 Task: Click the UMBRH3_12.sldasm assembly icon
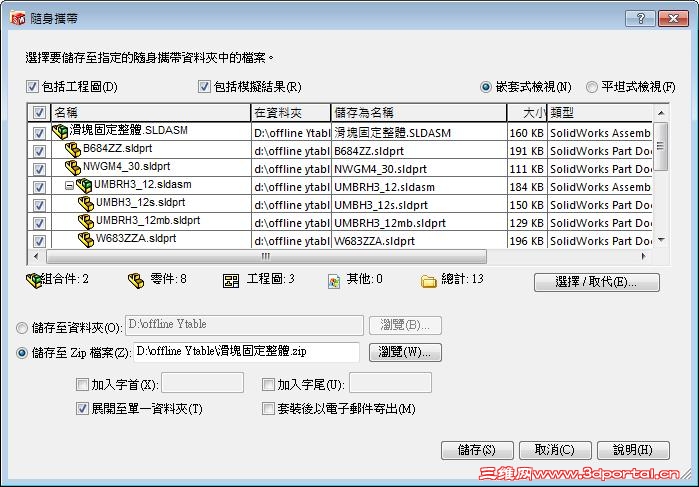(x=84, y=185)
